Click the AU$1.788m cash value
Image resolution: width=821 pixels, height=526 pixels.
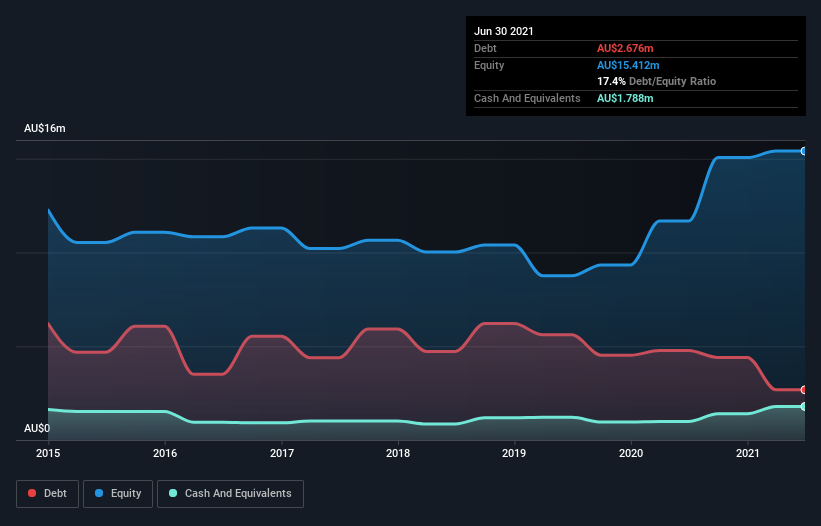(x=625, y=98)
